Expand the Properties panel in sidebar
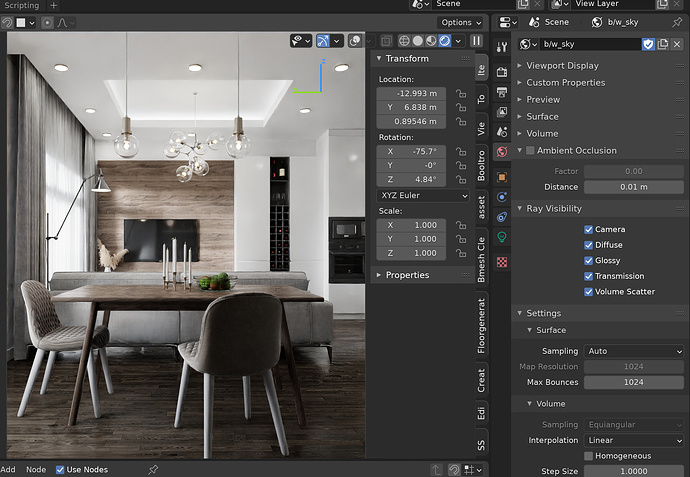 378,275
